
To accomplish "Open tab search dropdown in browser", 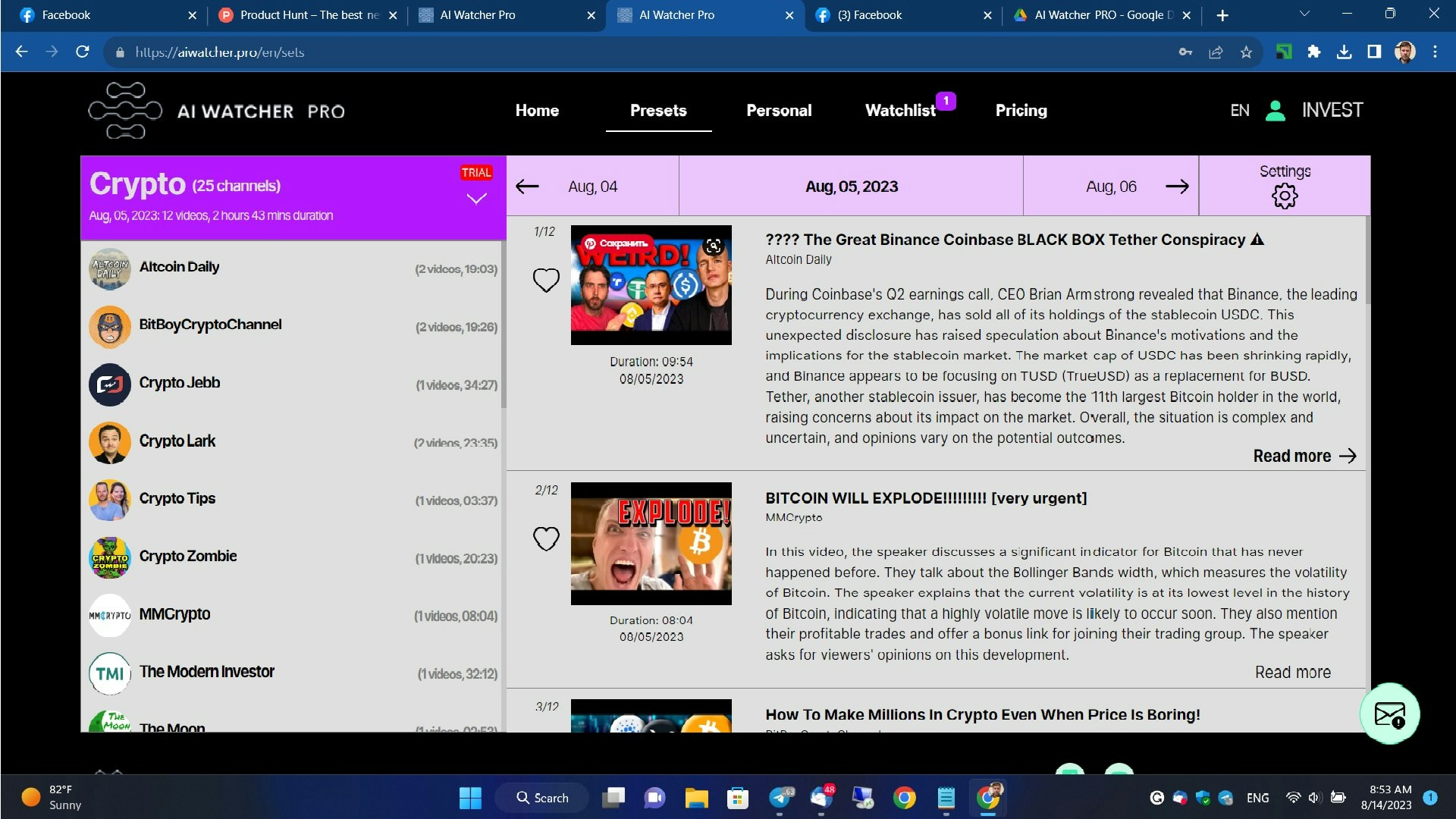I will pos(1304,14).
